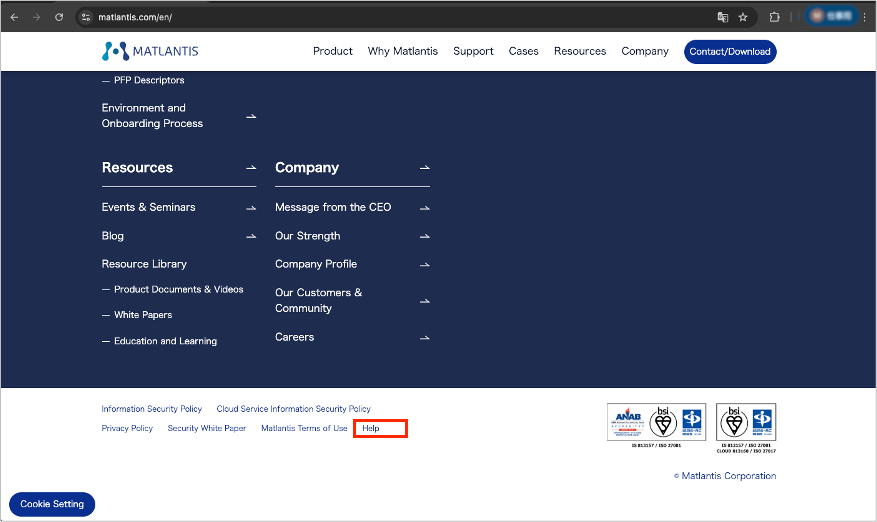Bookmark this page with star icon
877x522 pixels.
743,17
